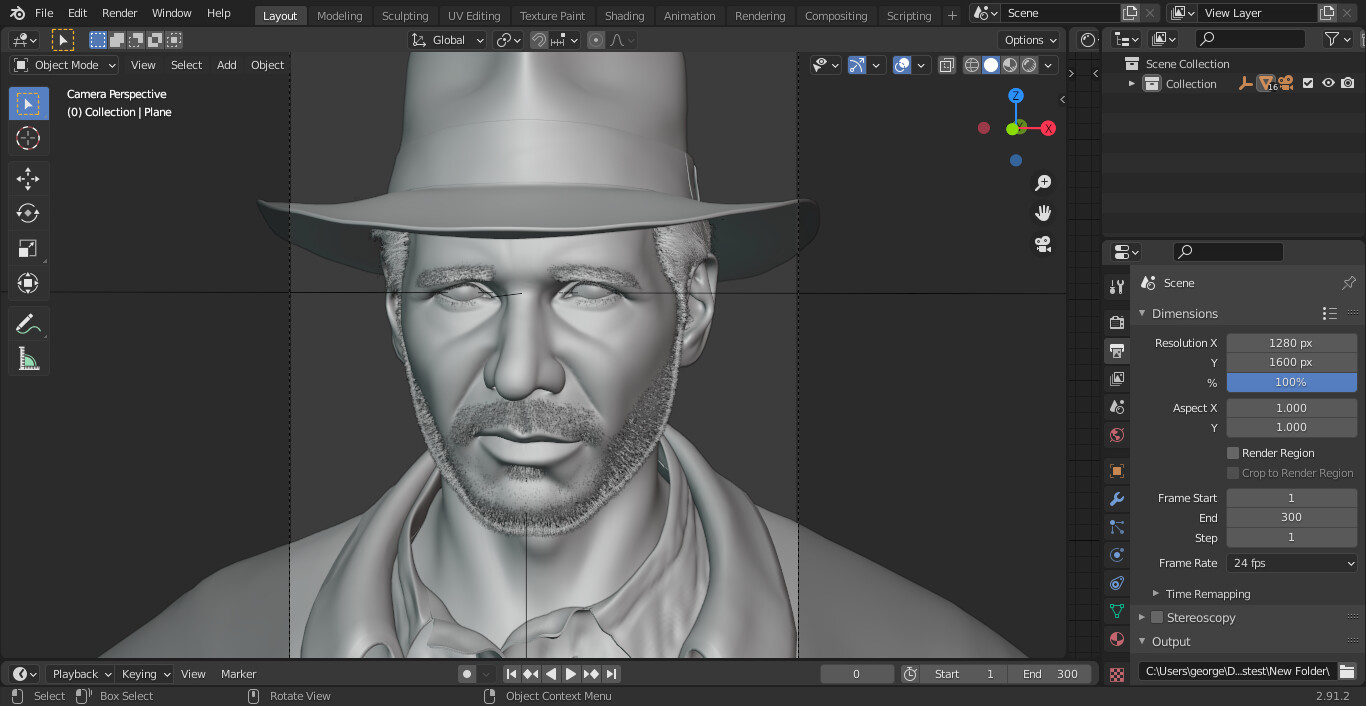Toggle Collection exclude checkbox in outliner
Viewport: 1366px width, 706px height.
(1307, 83)
